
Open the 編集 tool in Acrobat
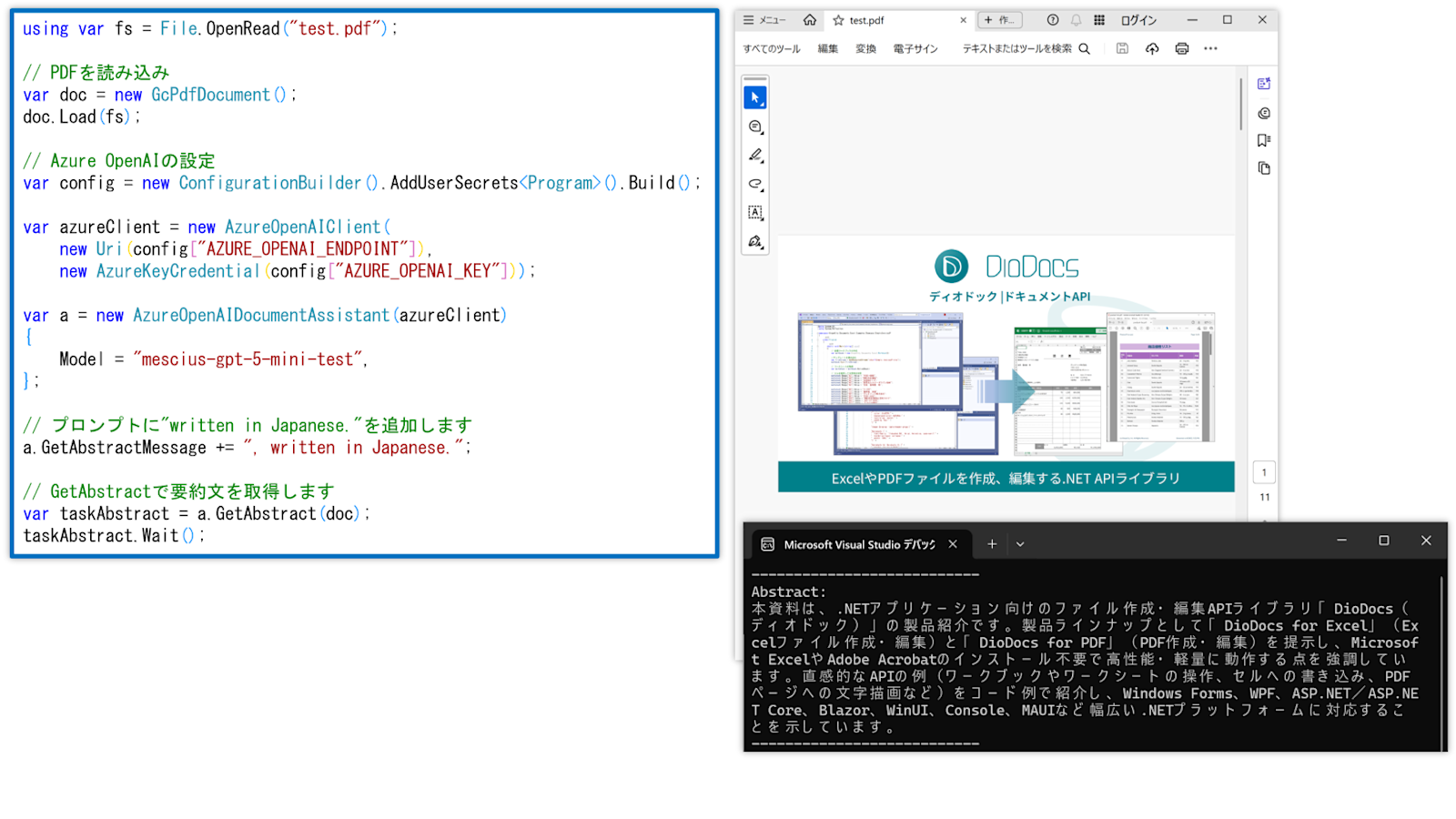coord(828,48)
